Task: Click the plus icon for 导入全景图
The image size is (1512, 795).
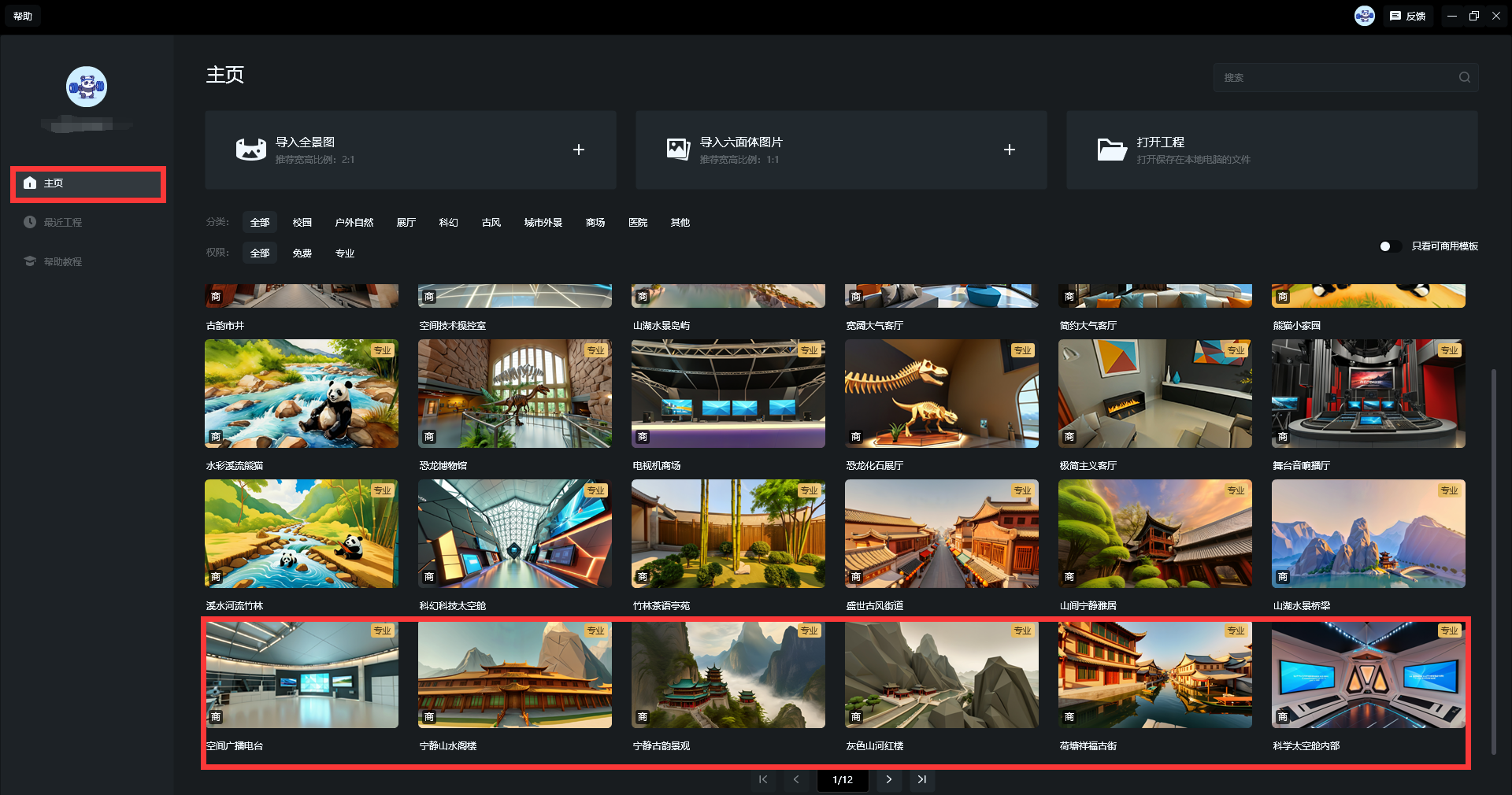Action: click(x=578, y=150)
